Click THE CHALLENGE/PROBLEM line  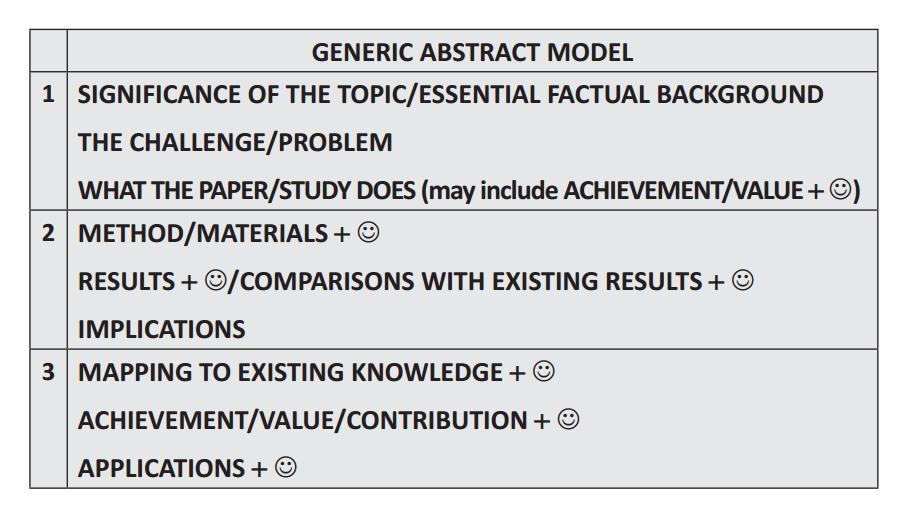point(235,142)
